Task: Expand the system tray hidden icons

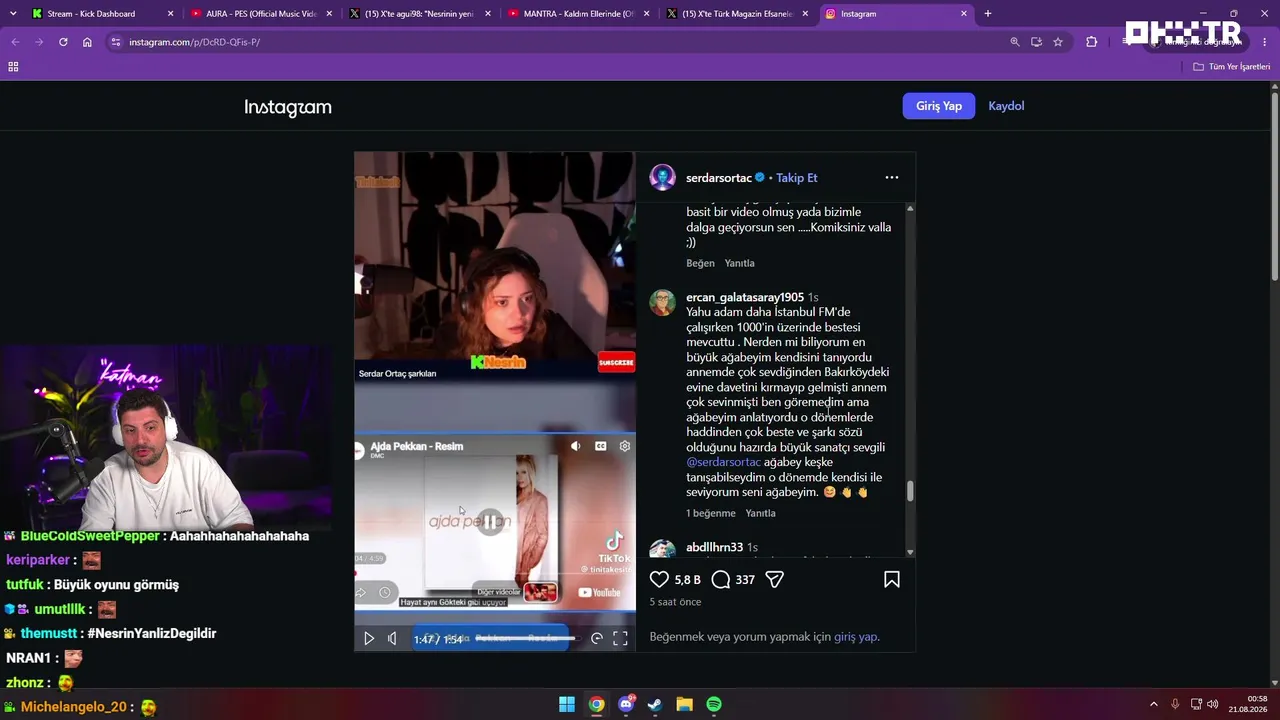Action: tap(1153, 704)
